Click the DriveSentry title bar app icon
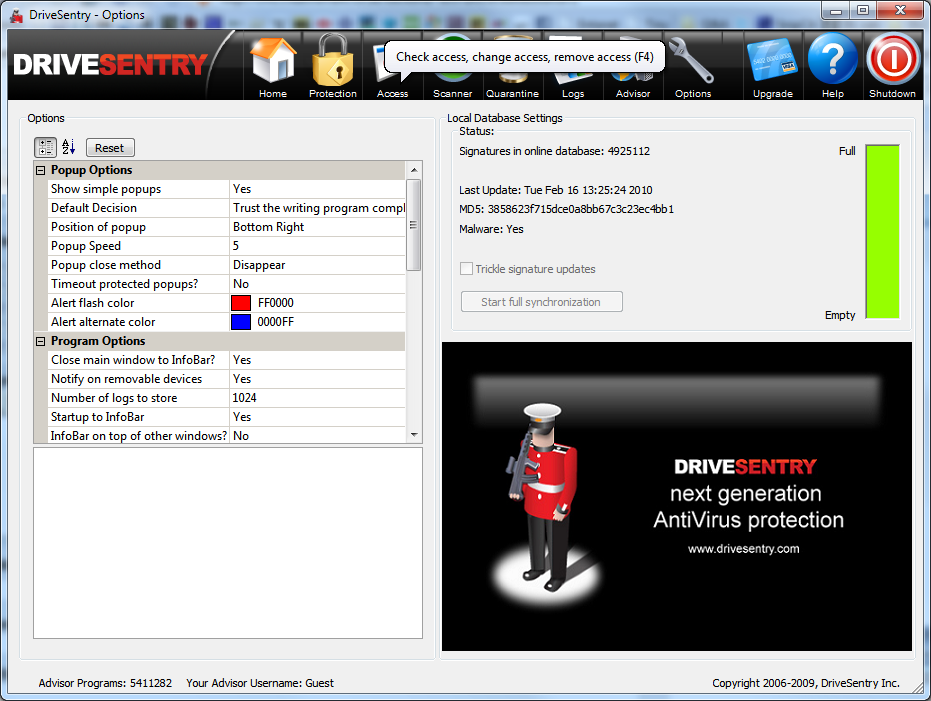 pyautogui.click(x=16, y=15)
